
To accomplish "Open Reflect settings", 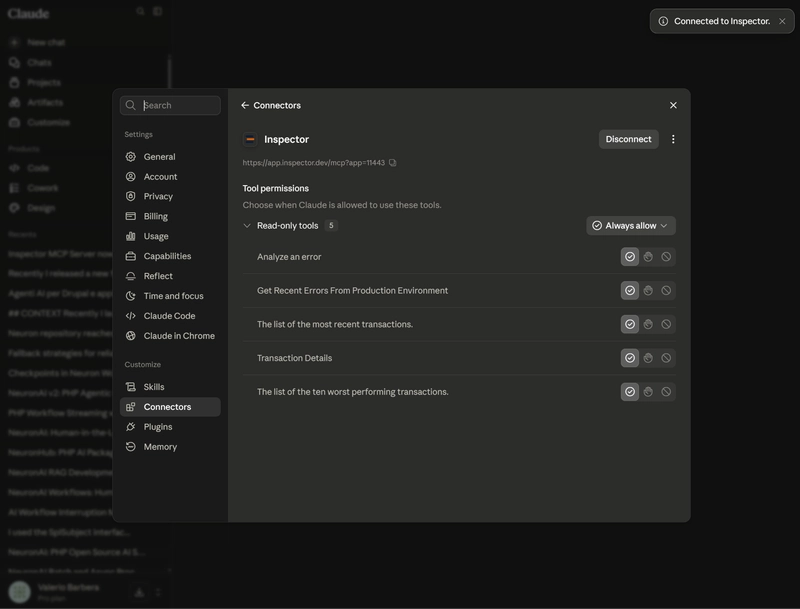I will coord(170,276).
